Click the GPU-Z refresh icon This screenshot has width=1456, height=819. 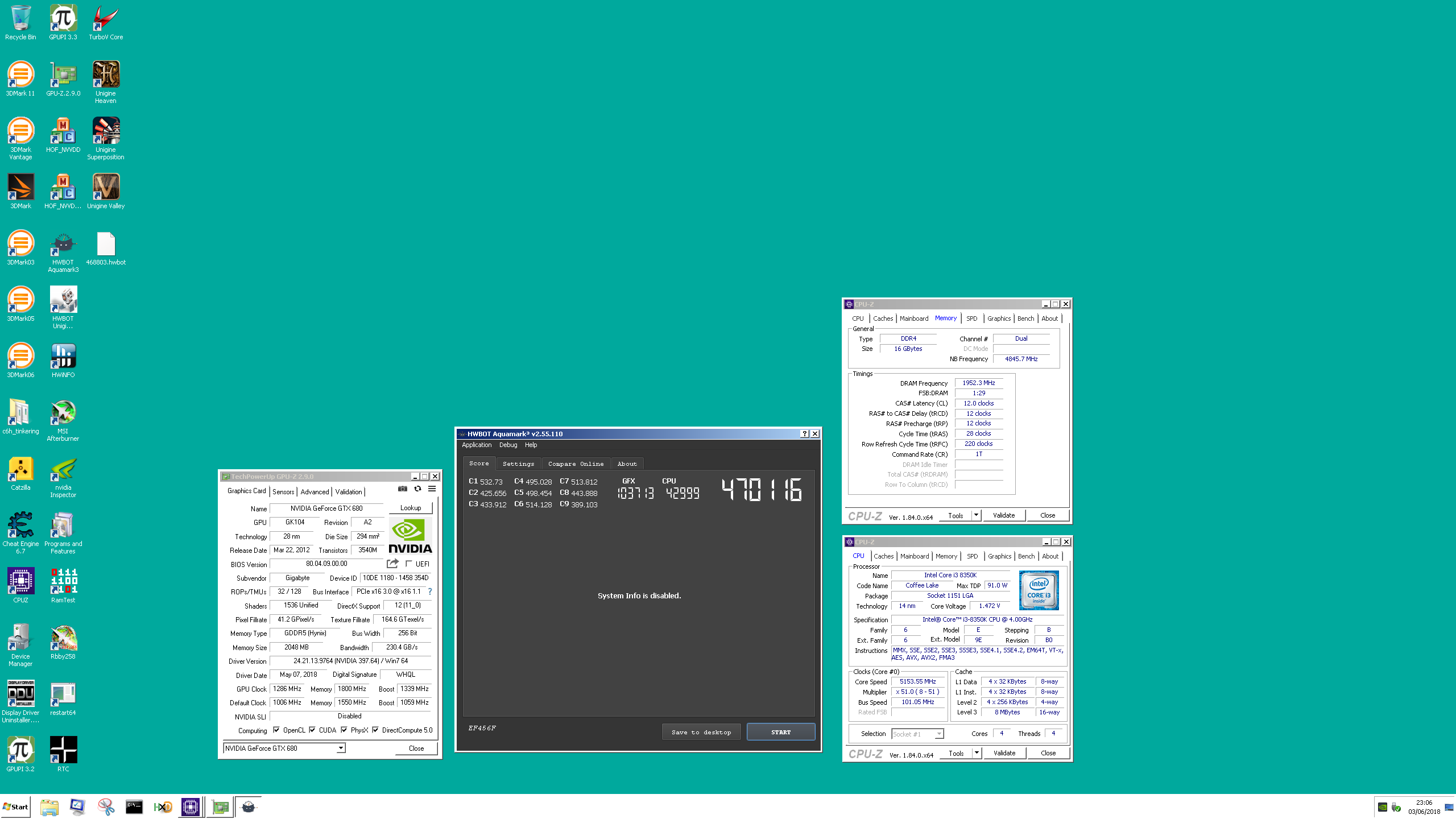[x=417, y=489]
